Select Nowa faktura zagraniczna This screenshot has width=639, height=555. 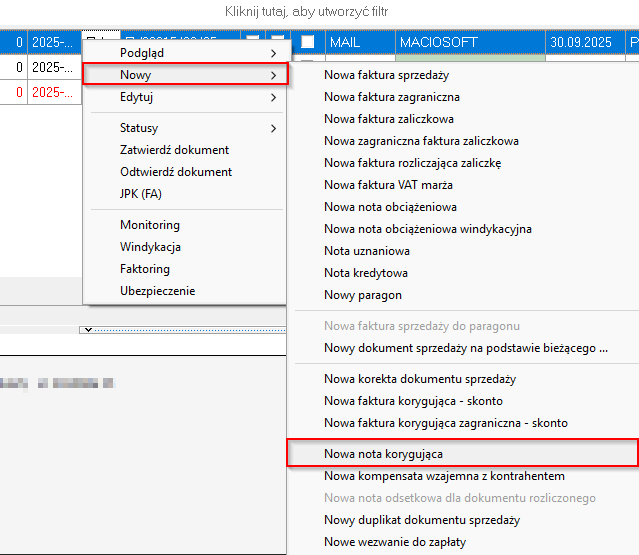pos(391,97)
